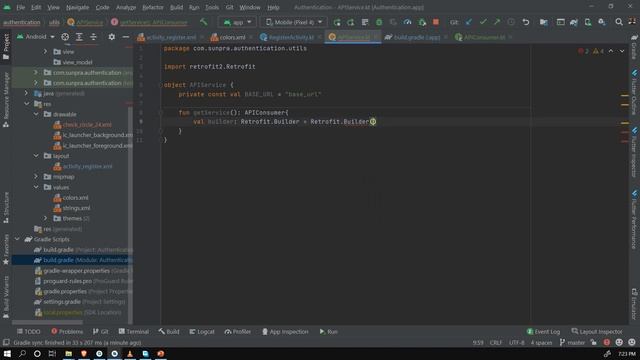Select proguard-rules.pro in the project tree
Image resolution: width=640 pixels, height=360 pixels.
point(63,281)
